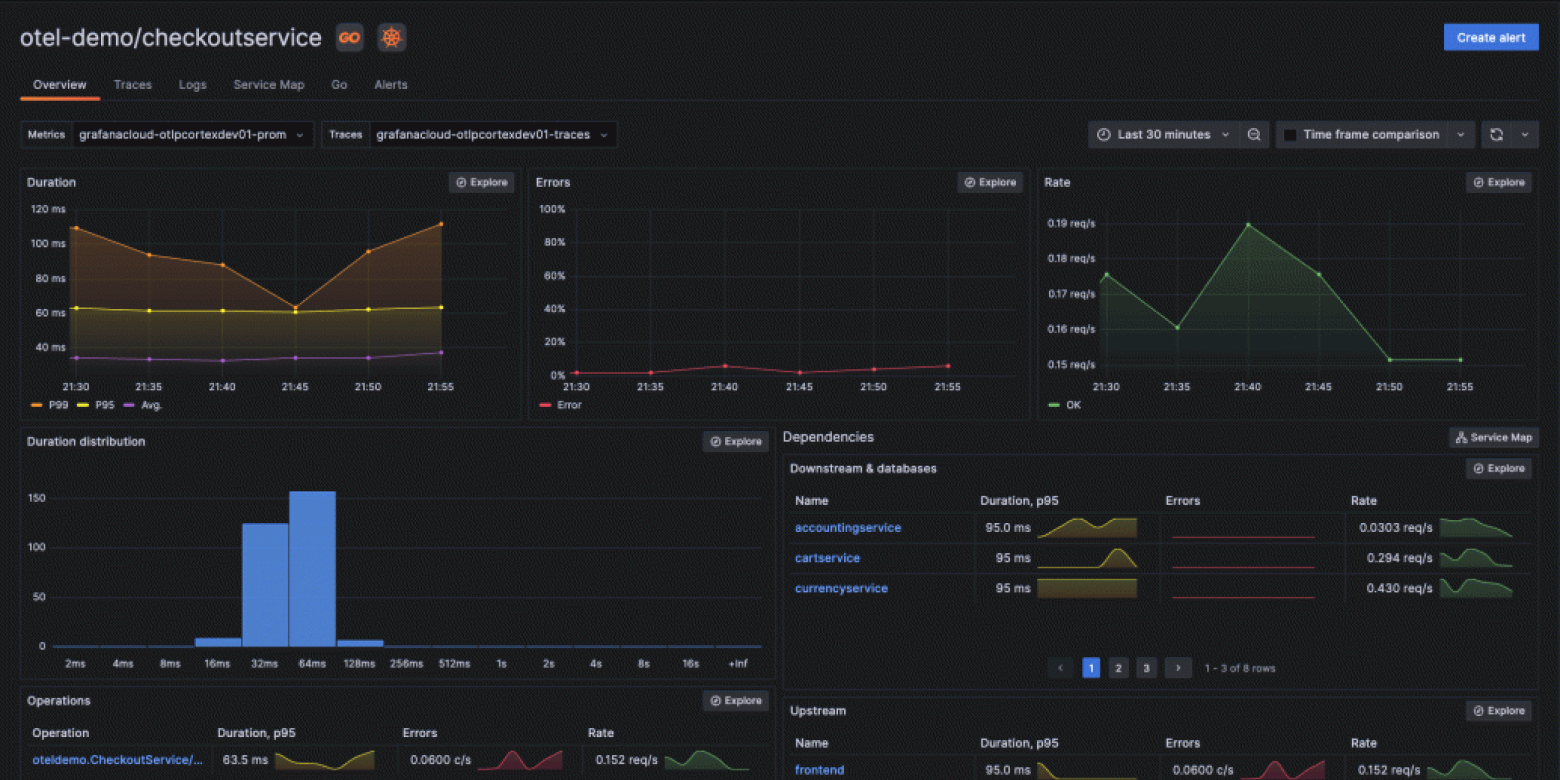Open Explore from the Errors panel
This screenshot has height=780, width=1560.
tap(990, 182)
